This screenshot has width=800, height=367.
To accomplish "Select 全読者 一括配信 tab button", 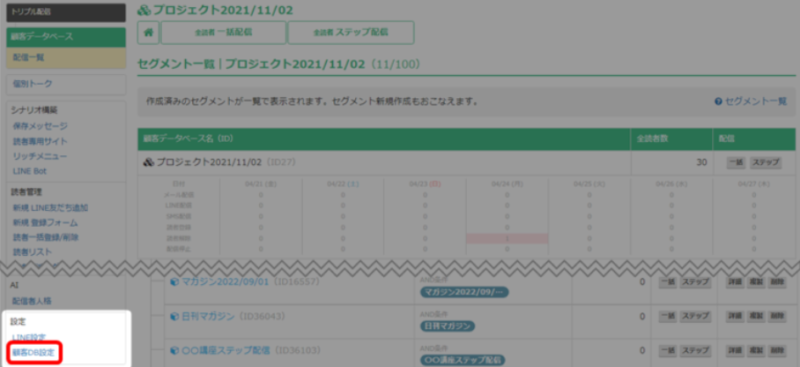I will pos(223,33).
